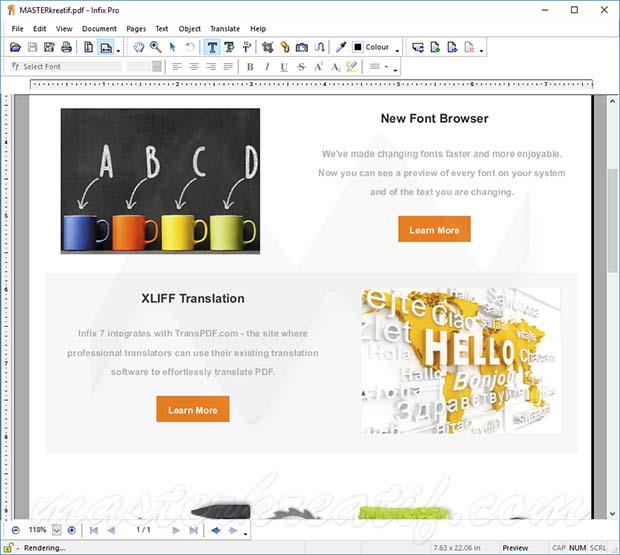Click the Print icon

pyautogui.click(x=66, y=47)
